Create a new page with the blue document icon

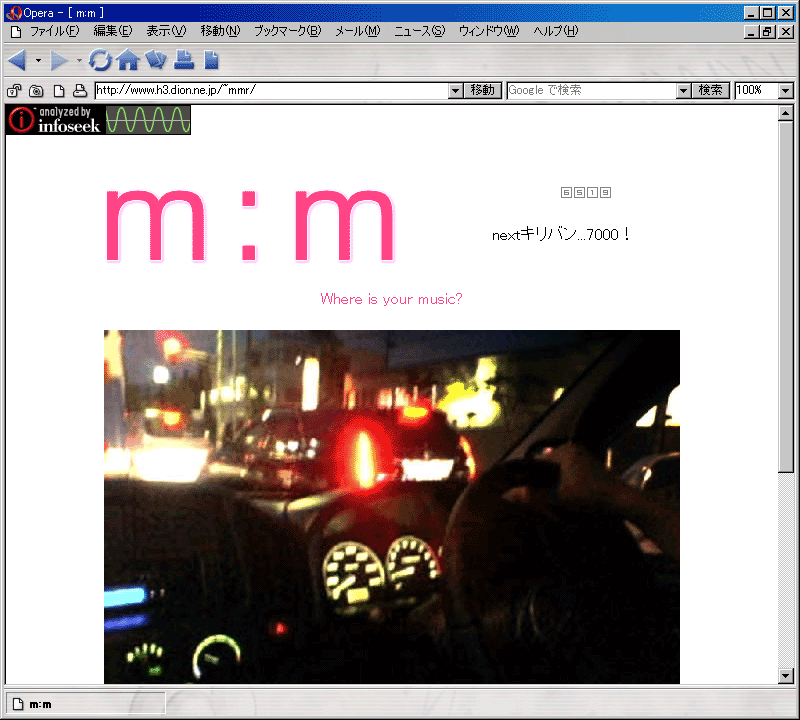[x=211, y=60]
